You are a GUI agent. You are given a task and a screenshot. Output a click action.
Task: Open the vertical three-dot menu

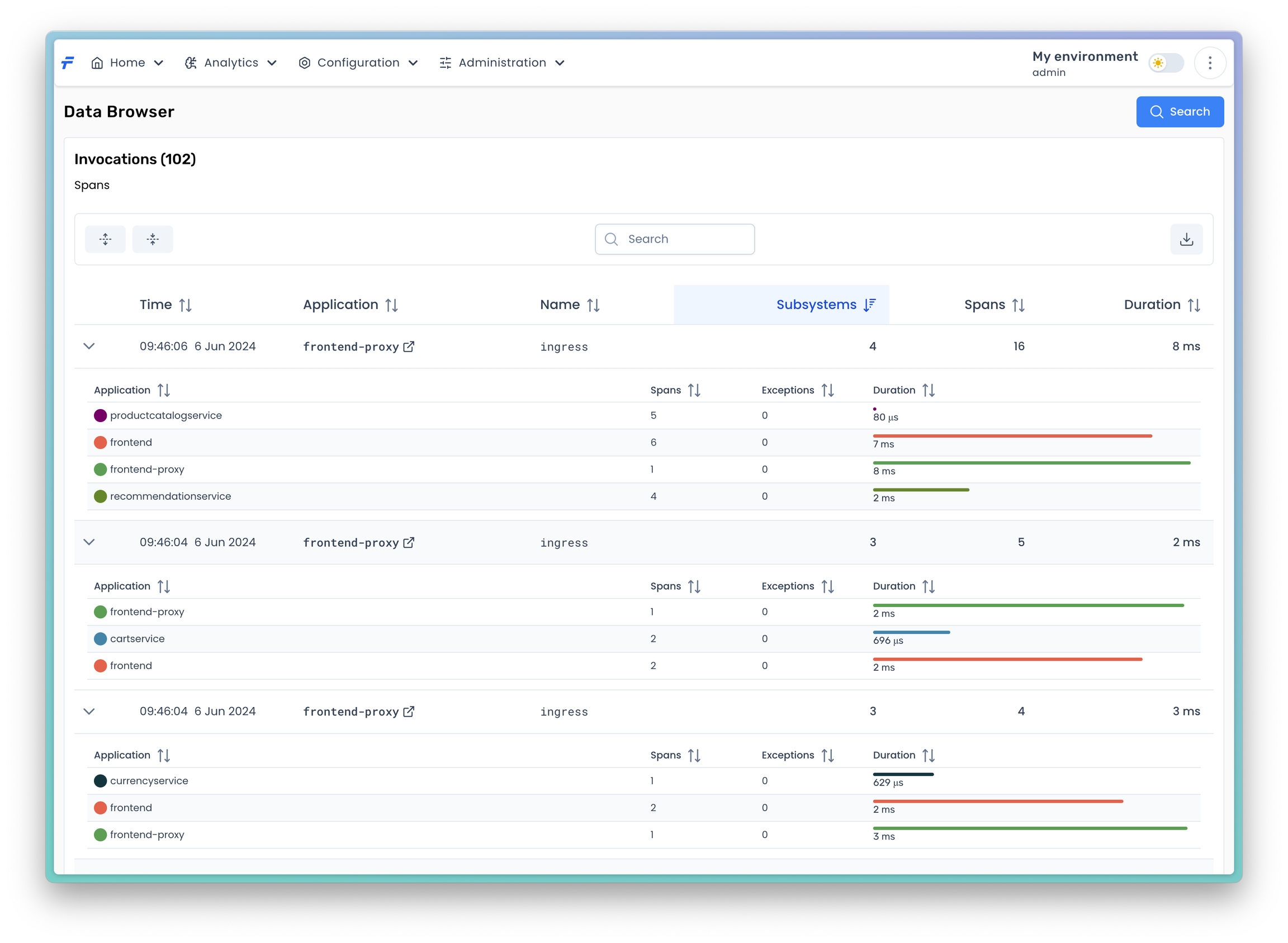[1209, 63]
